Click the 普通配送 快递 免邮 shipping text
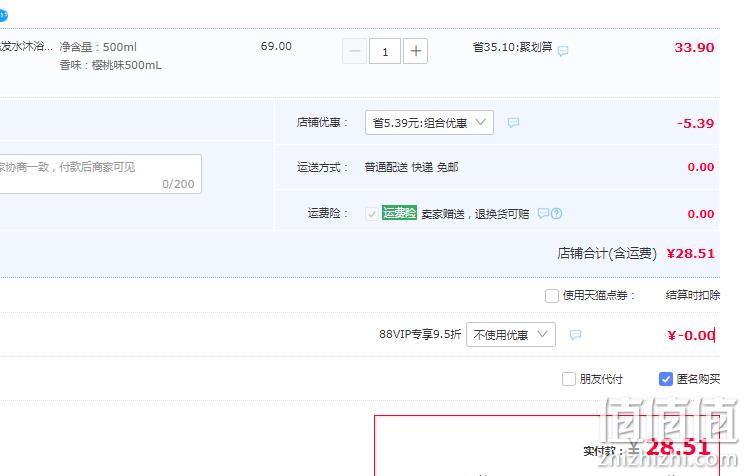The image size is (747, 476). [x=411, y=167]
